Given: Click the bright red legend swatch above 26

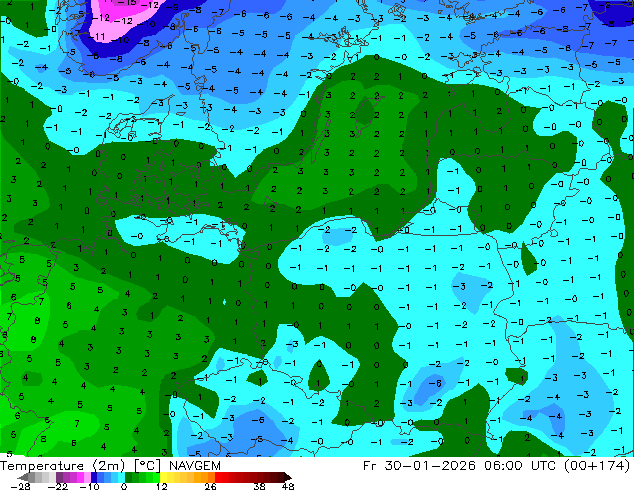Looking at the screenshot, I should click(x=218, y=477).
